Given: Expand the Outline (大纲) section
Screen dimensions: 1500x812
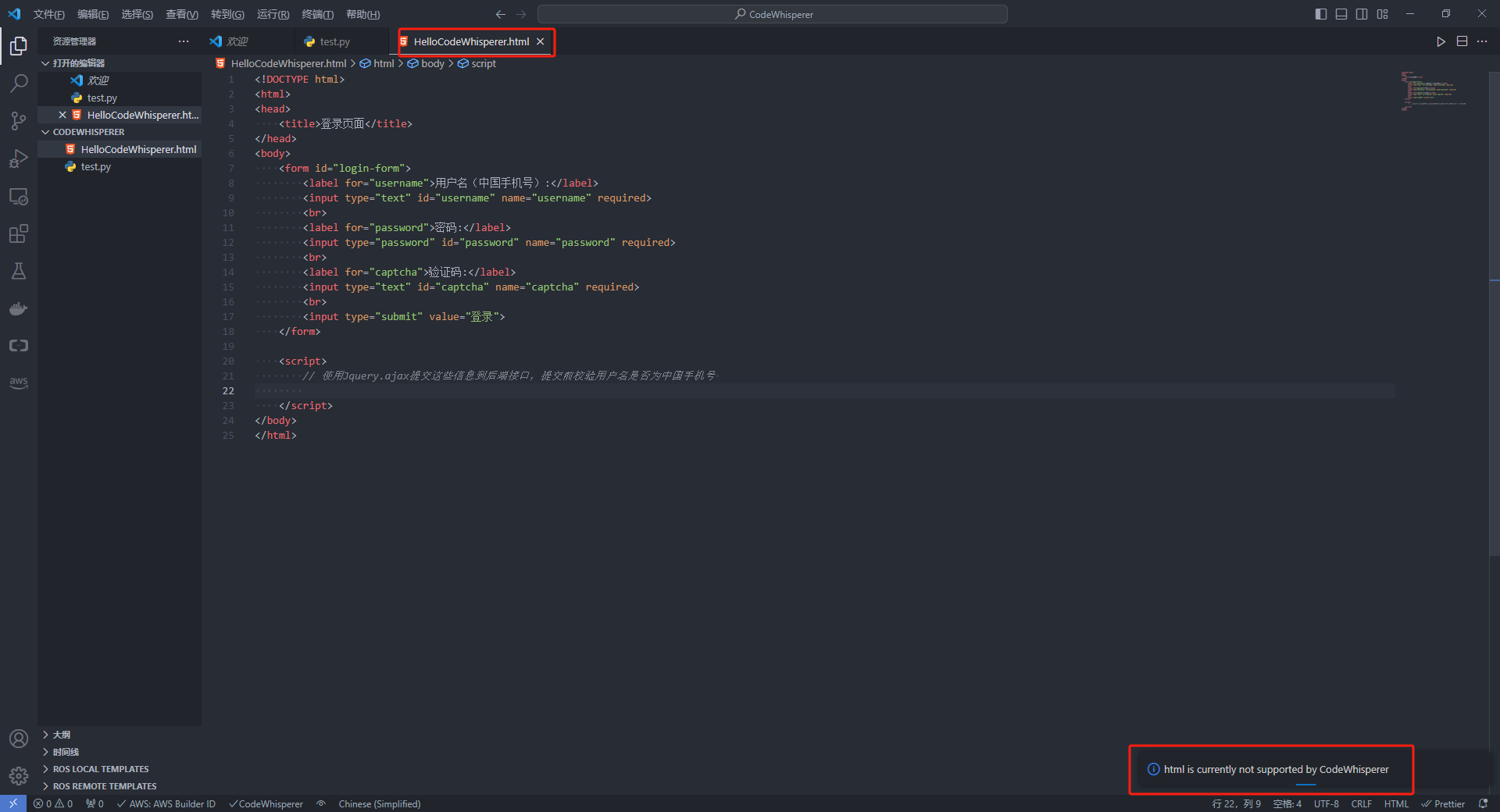Looking at the screenshot, I should [120, 735].
